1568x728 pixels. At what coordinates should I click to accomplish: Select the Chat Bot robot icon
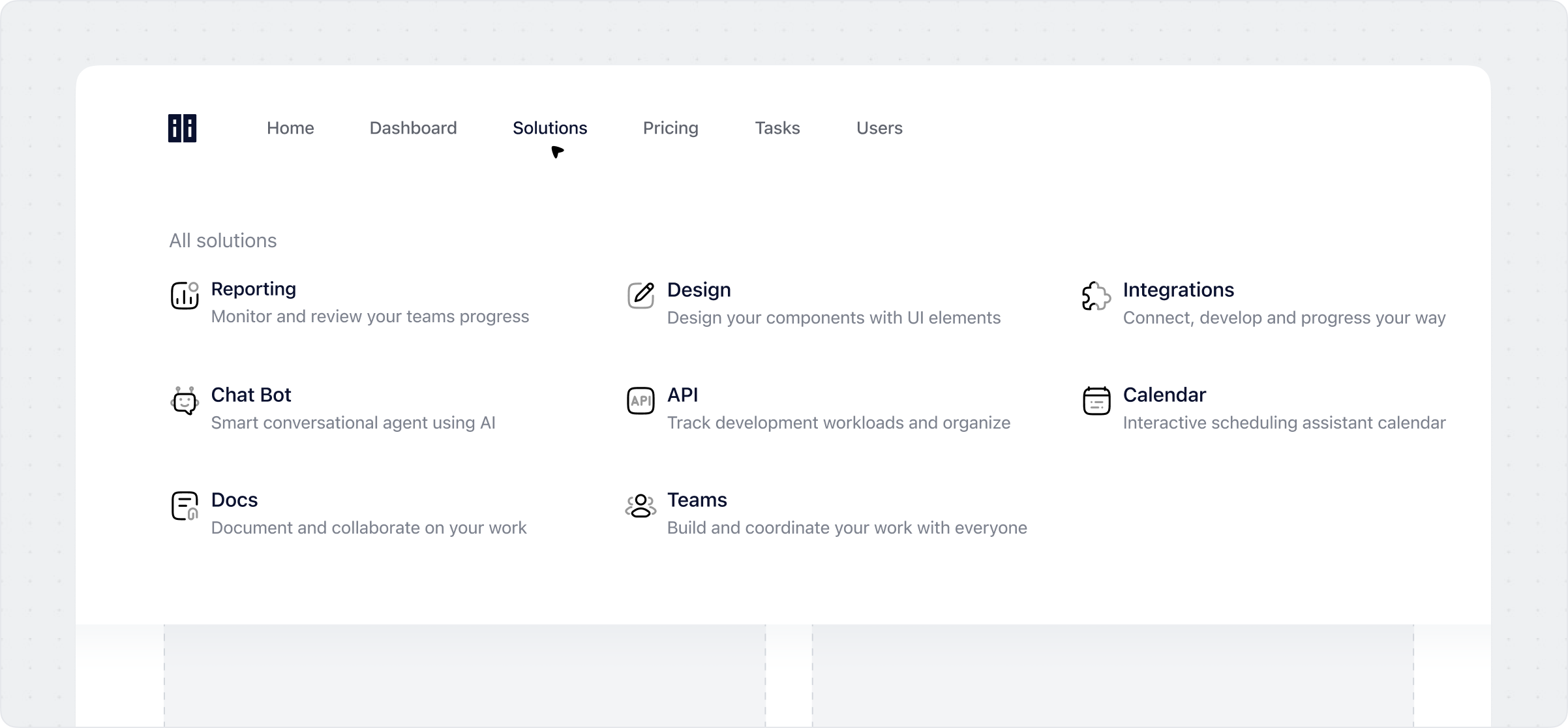coord(185,401)
